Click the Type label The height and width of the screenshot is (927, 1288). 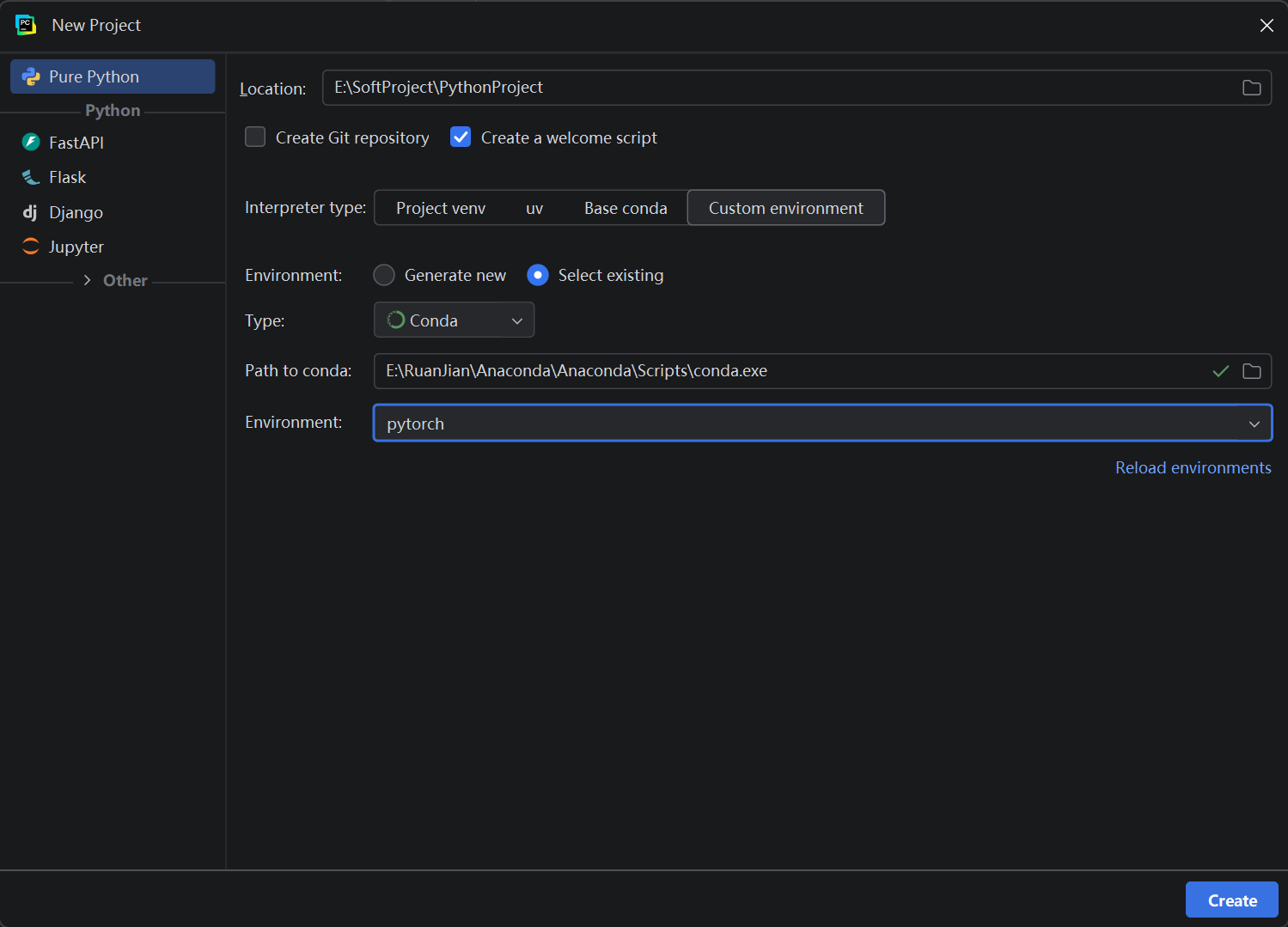pyautogui.click(x=265, y=320)
